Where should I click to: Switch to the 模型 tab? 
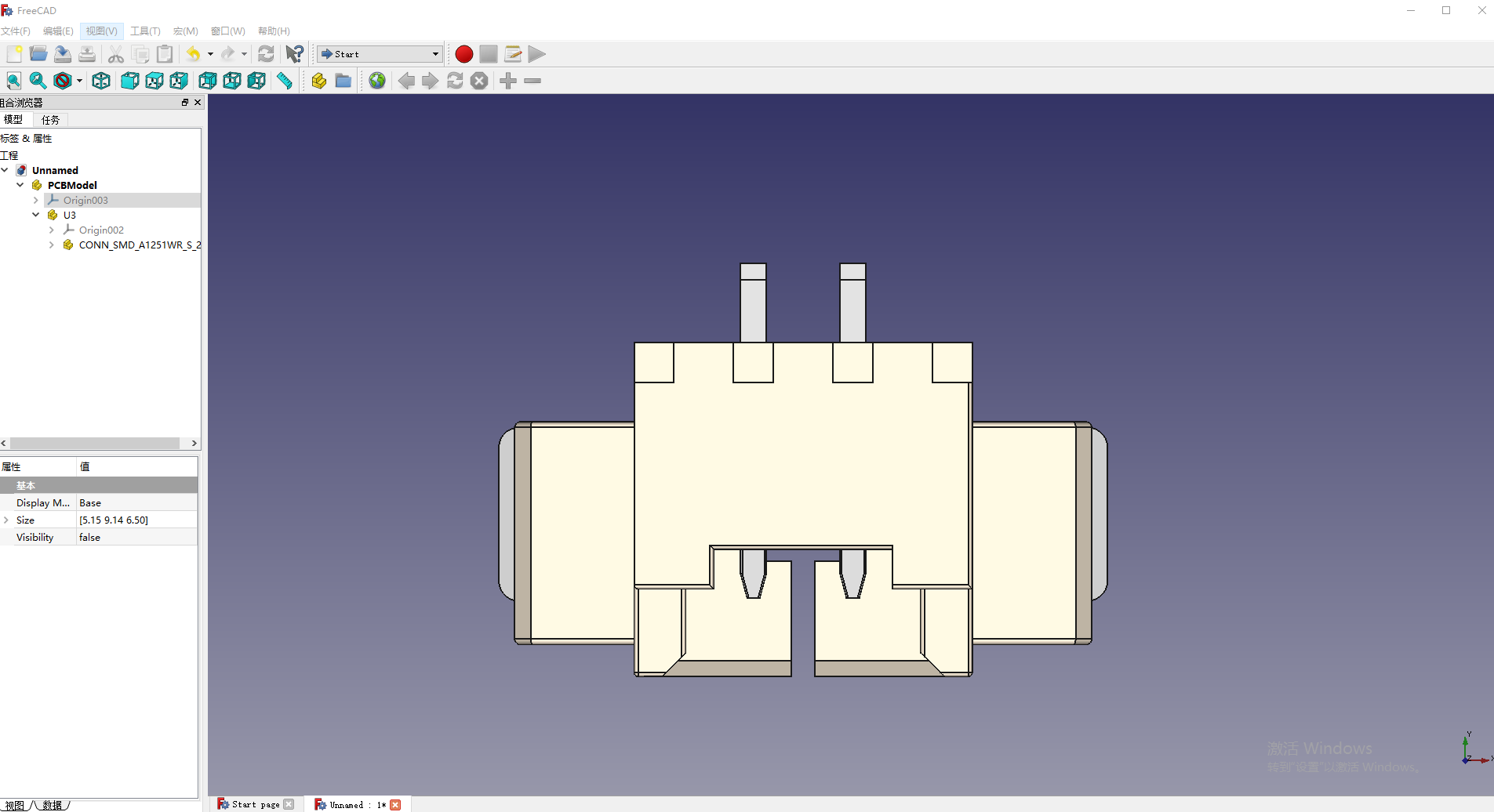click(14, 120)
